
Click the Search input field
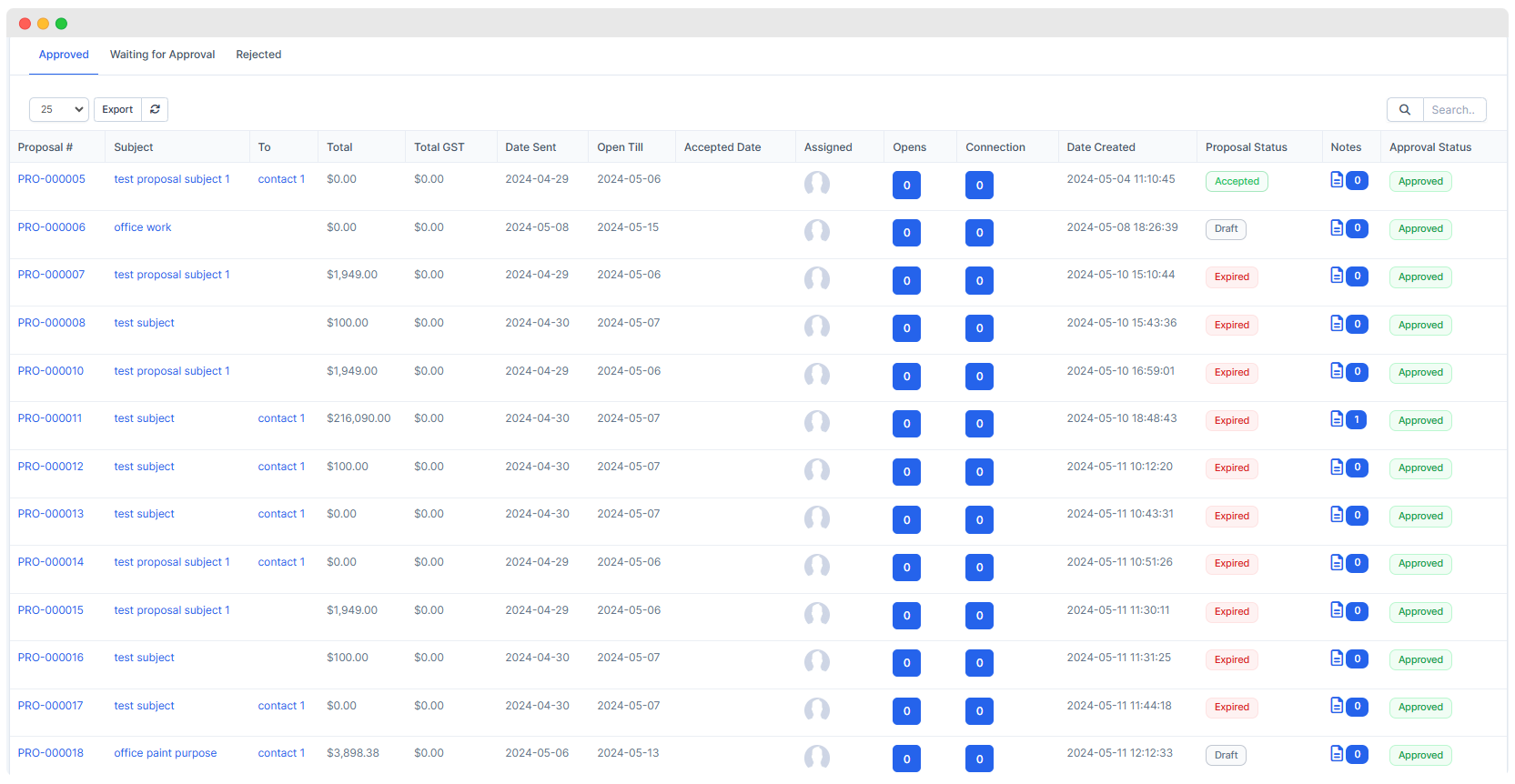1454,109
